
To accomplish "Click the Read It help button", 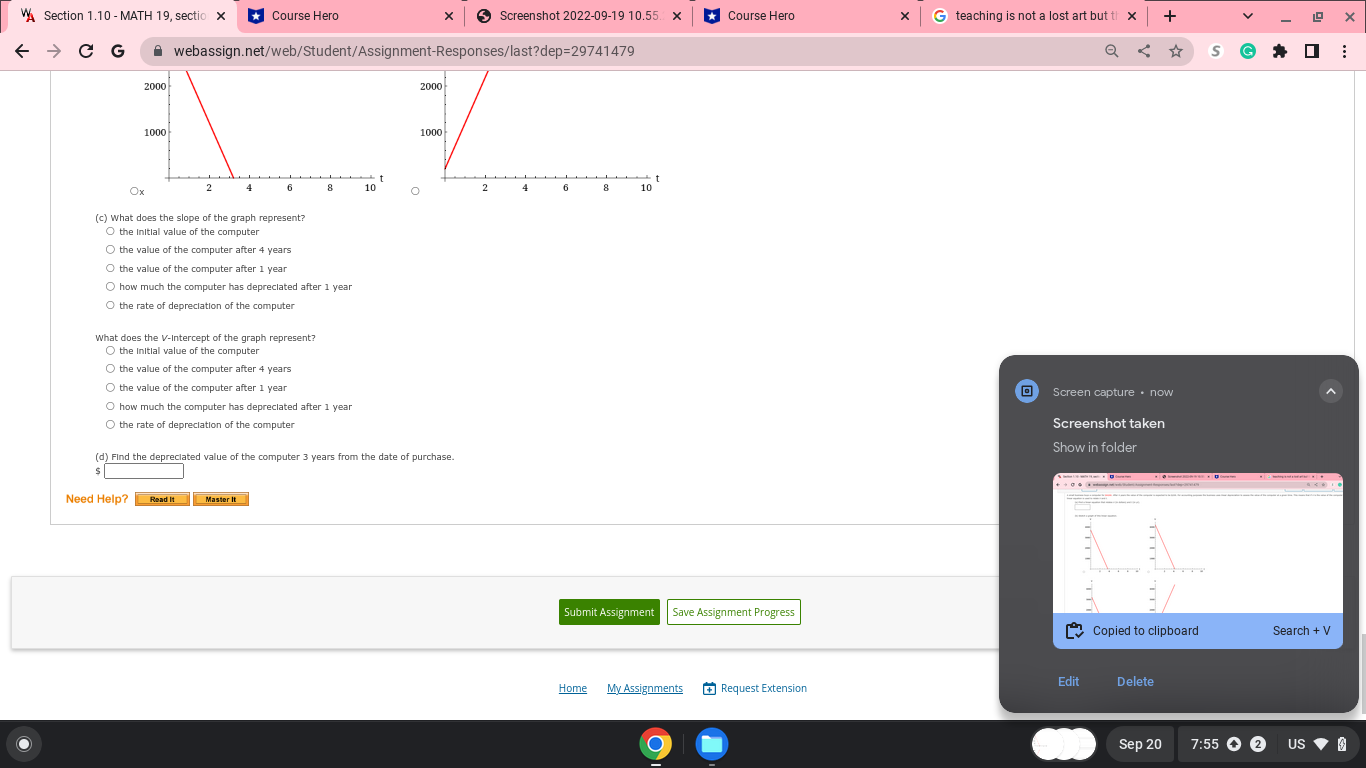I will coord(161,498).
